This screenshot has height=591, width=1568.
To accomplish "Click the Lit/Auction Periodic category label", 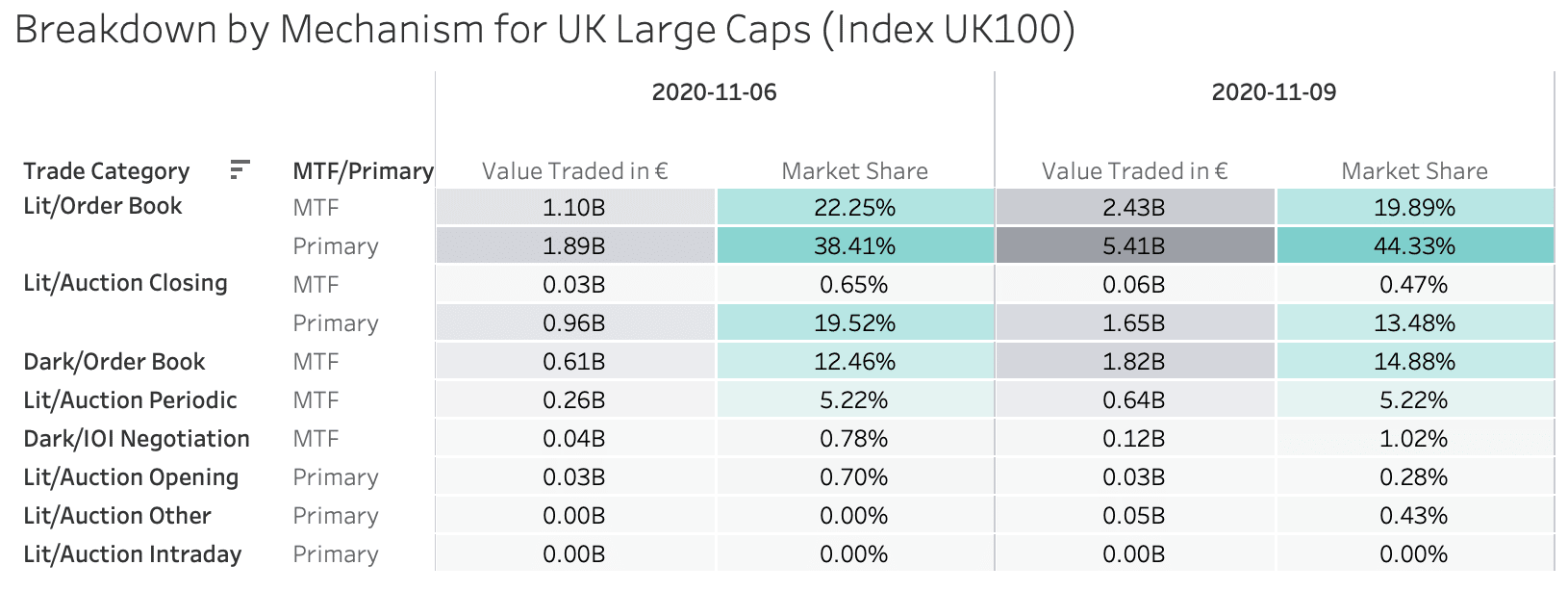I will click(130, 400).
